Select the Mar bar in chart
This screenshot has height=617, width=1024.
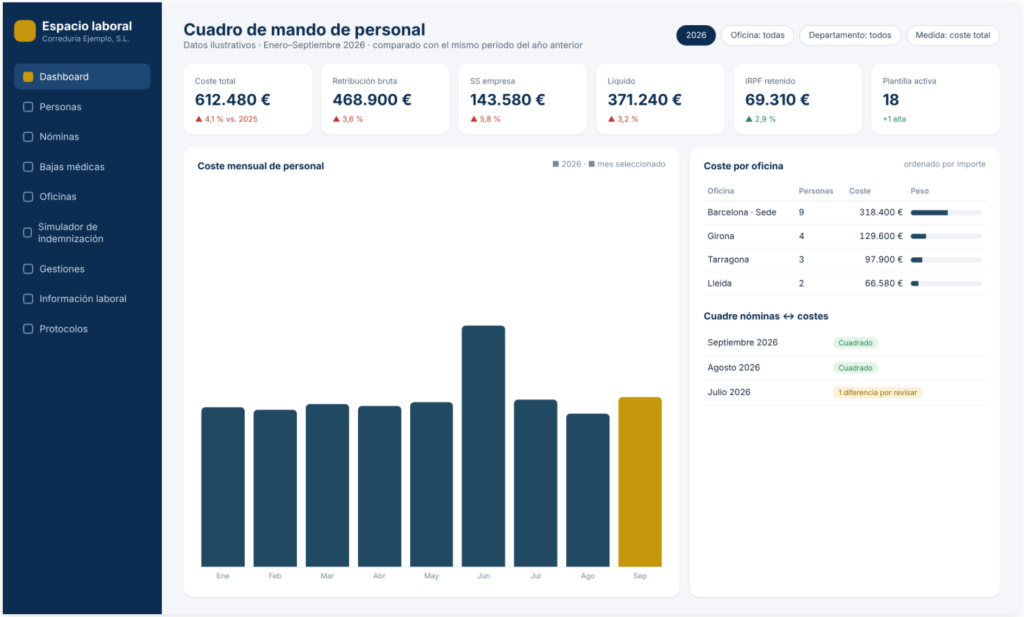(327, 485)
